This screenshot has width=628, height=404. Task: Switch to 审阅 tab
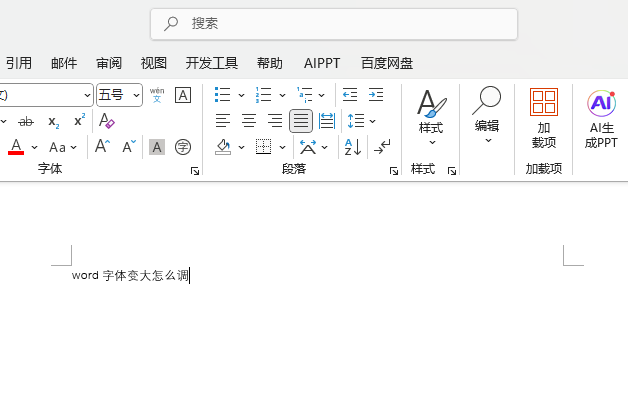109,63
